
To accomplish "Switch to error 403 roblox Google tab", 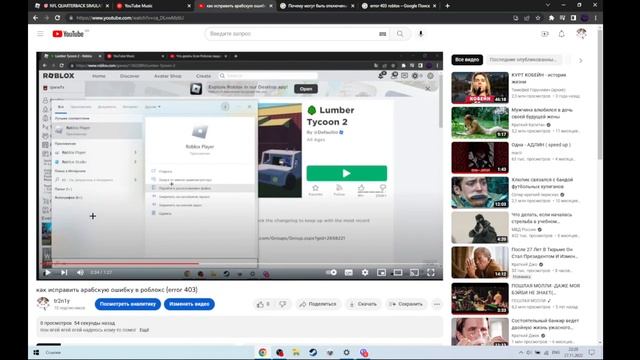I will [399, 6].
